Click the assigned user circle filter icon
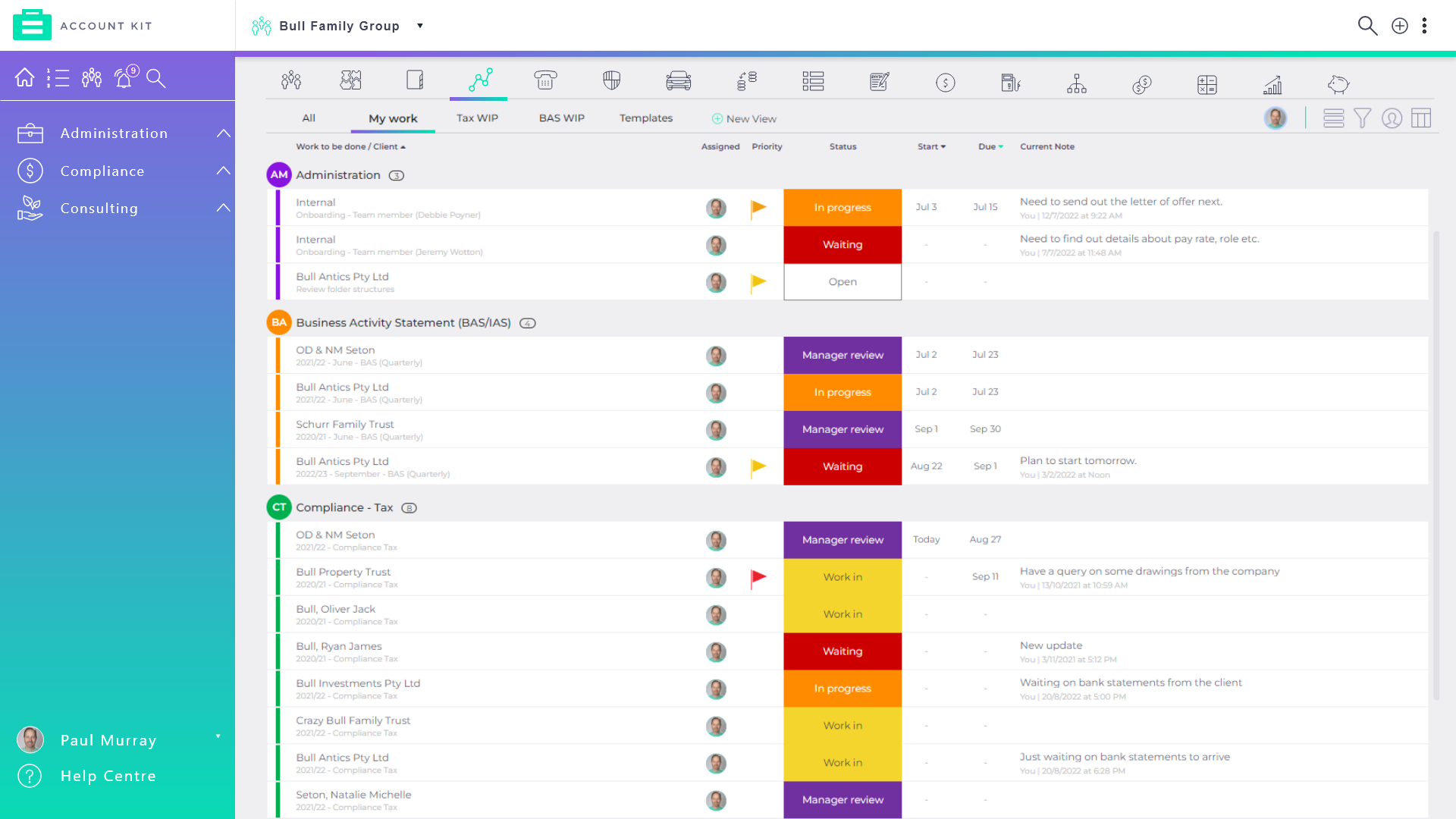This screenshot has height=819, width=1456. (1392, 118)
